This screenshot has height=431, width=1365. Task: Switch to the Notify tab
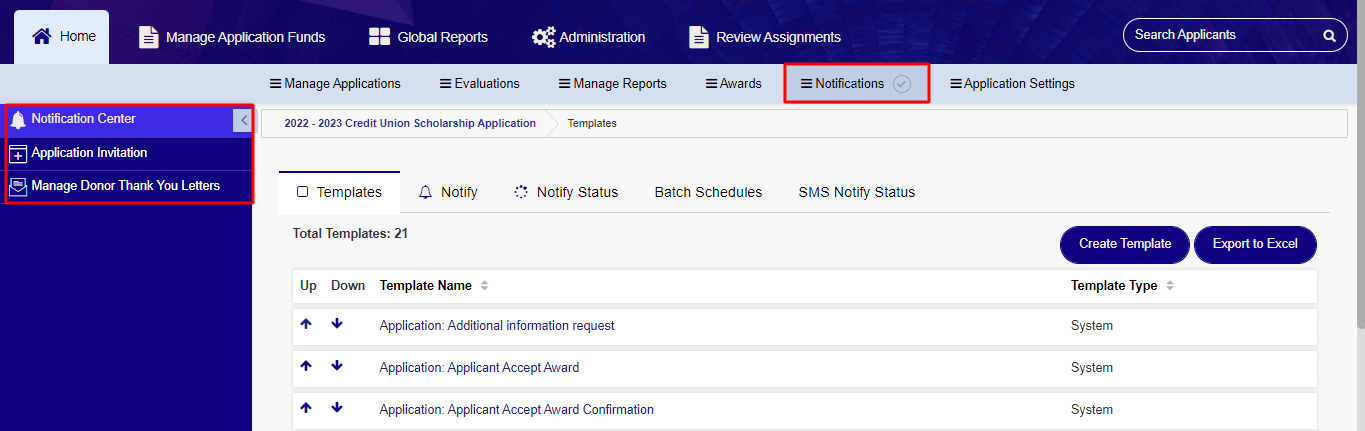447,192
